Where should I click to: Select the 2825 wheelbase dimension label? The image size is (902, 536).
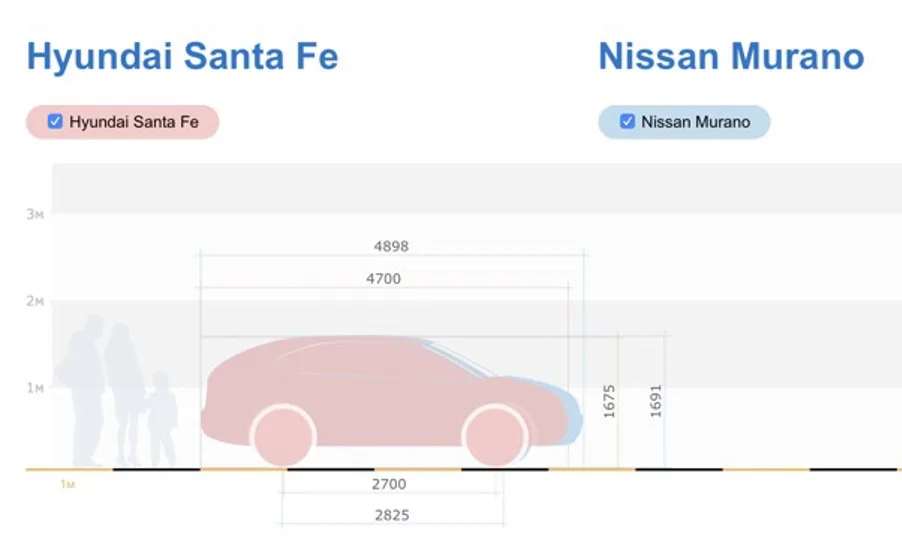(391, 516)
